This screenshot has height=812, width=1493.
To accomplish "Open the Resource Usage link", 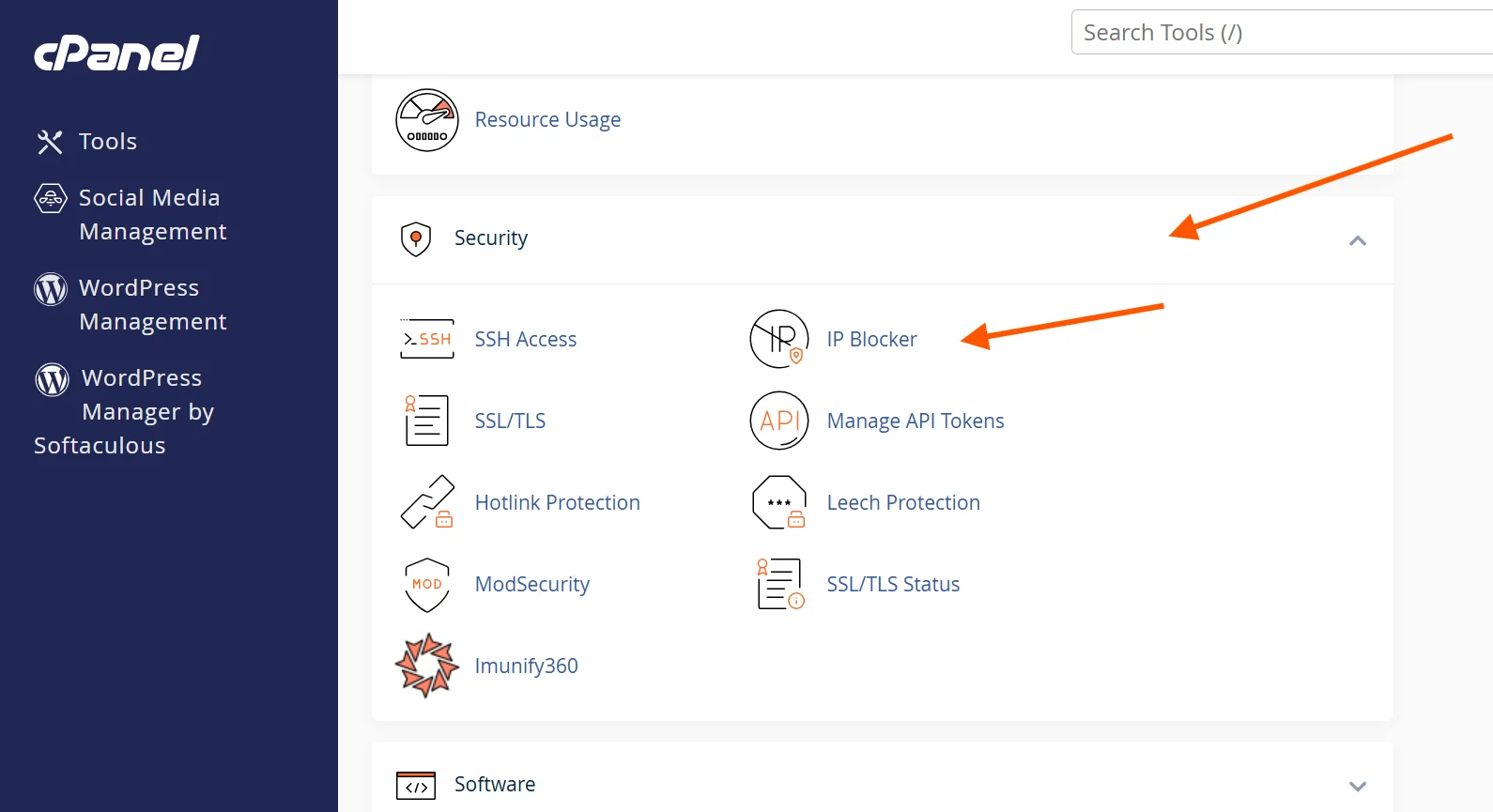I will coord(547,120).
